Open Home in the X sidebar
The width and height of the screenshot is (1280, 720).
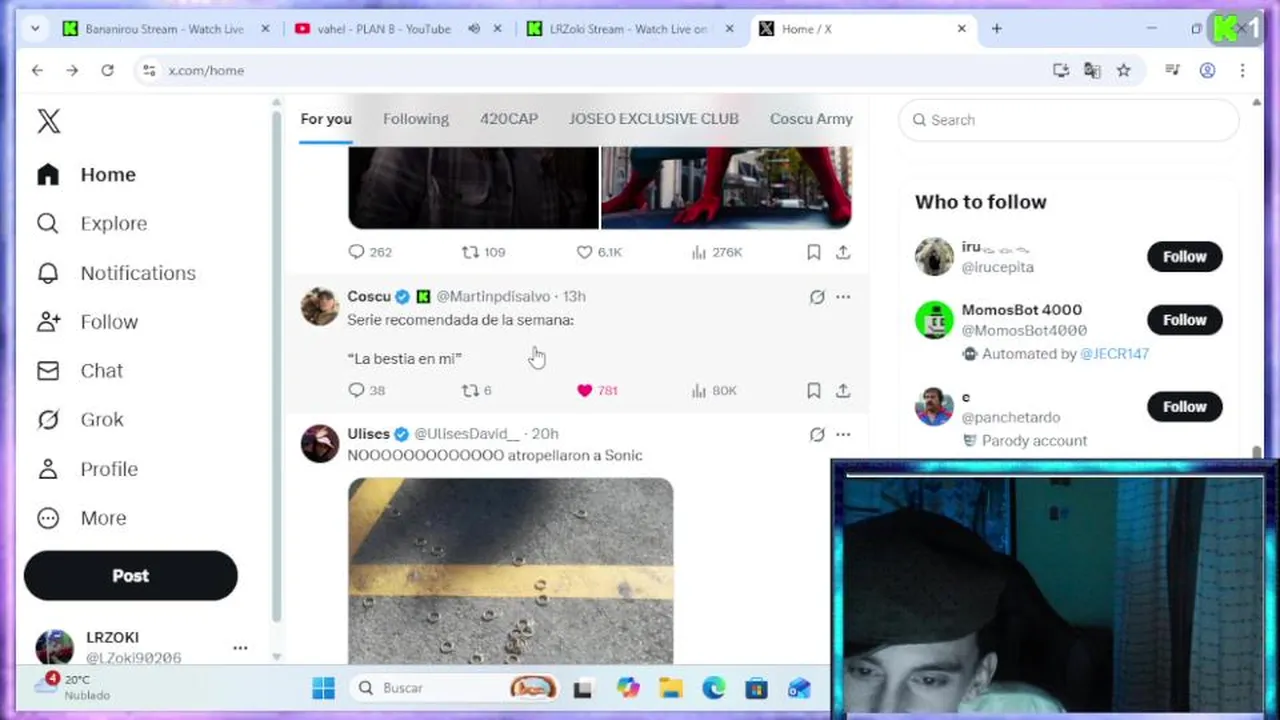[x=86, y=174]
